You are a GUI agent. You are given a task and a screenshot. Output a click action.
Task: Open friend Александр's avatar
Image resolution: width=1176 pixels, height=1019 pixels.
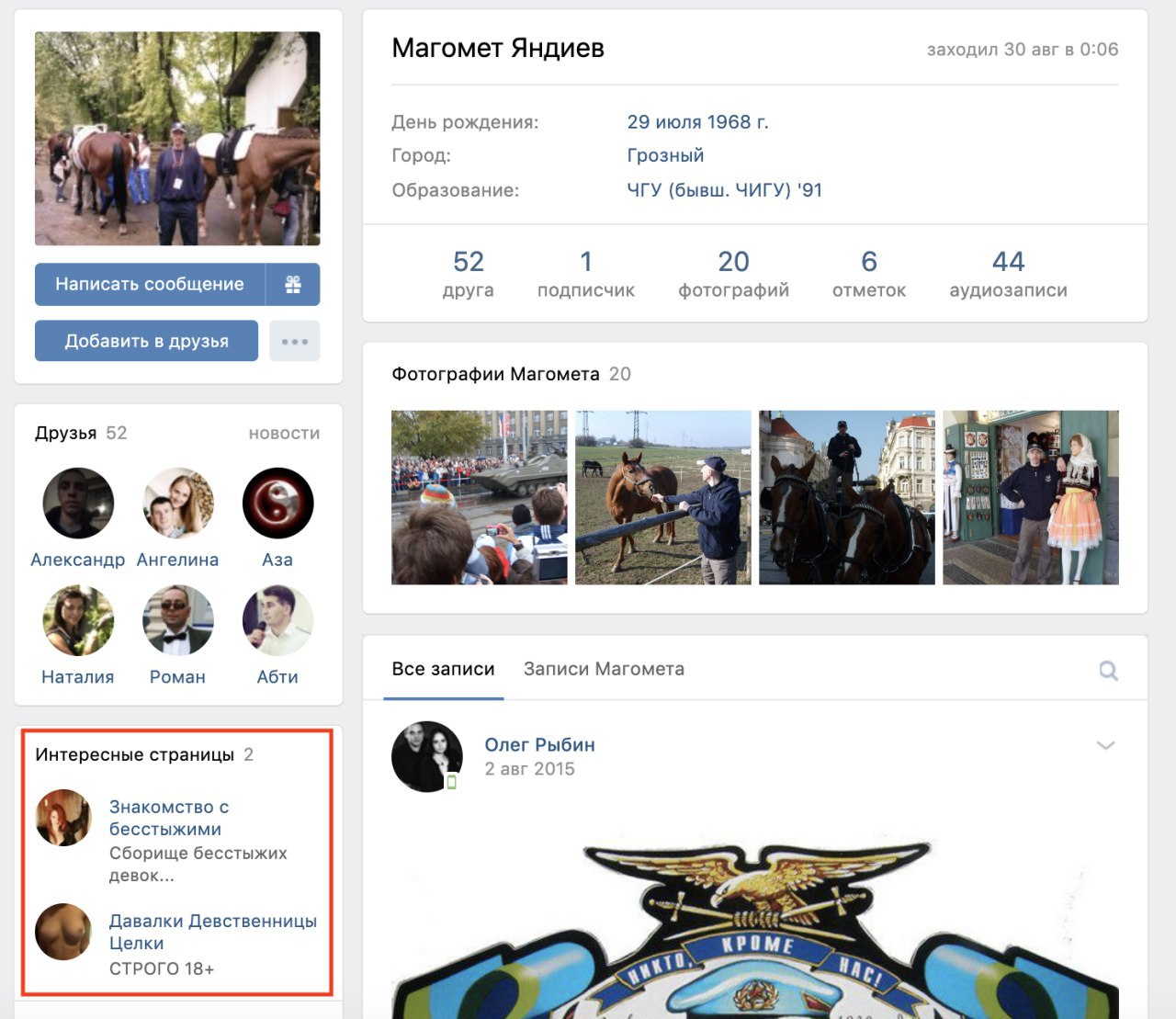click(78, 503)
